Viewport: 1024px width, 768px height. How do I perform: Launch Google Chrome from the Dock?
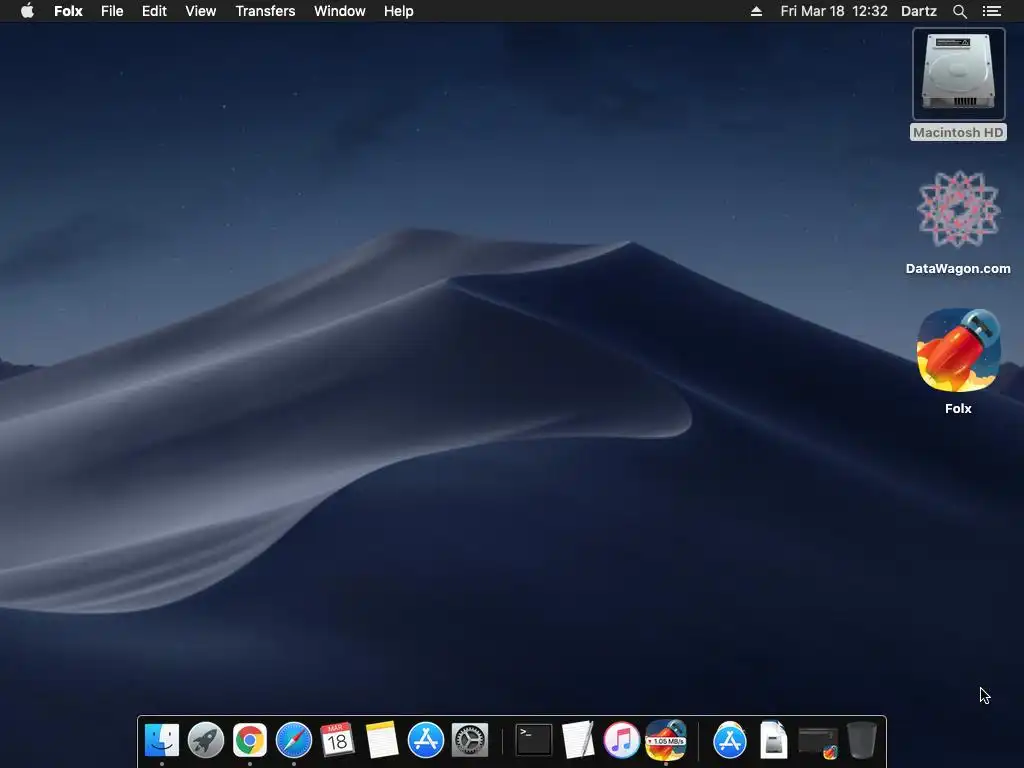[249, 740]
